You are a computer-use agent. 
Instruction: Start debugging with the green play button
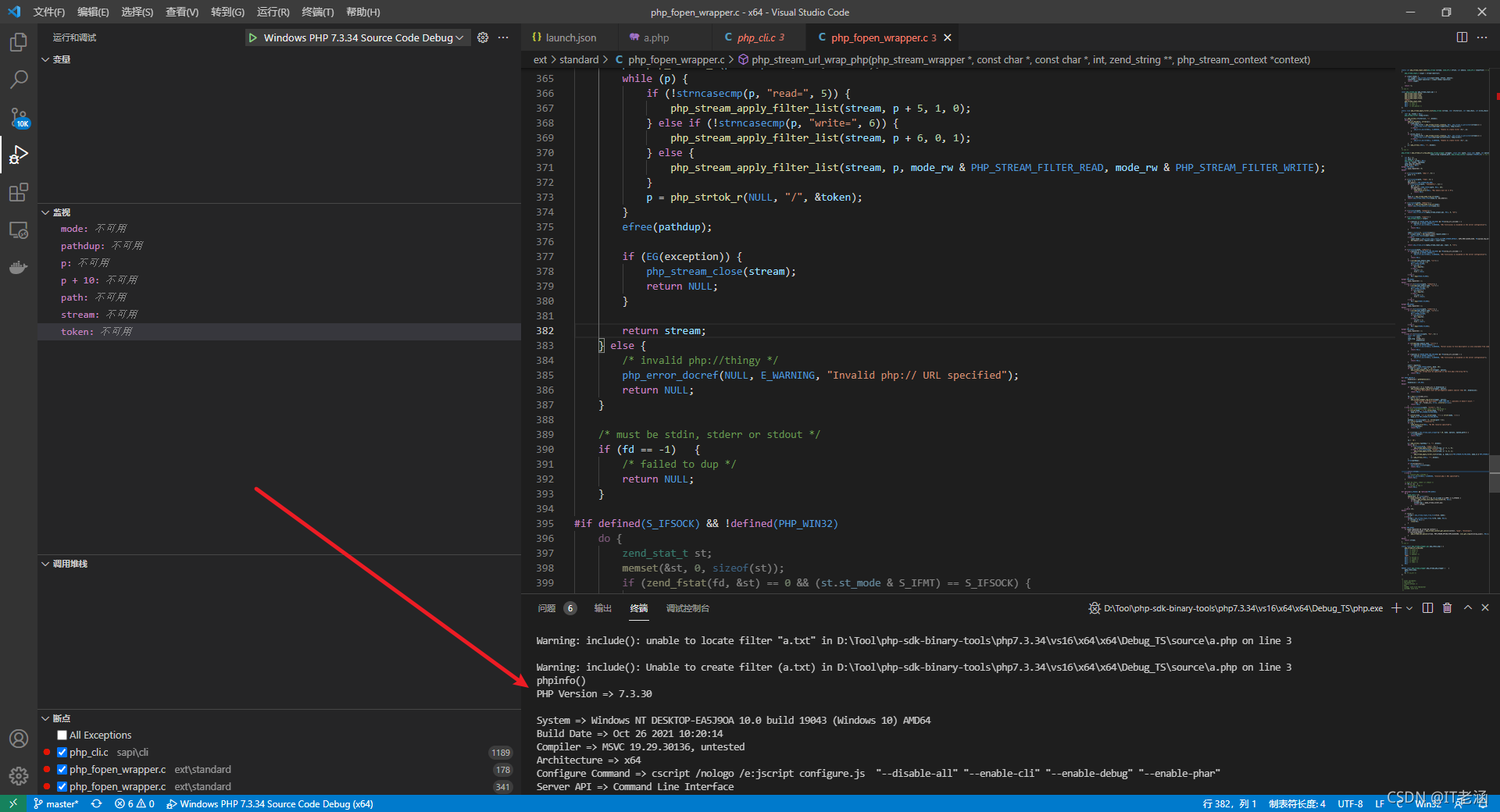click(x=252, y=37)
